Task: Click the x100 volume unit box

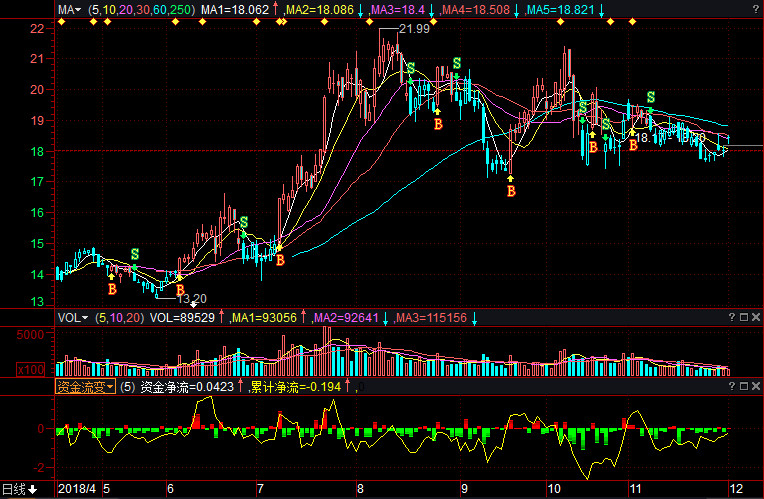Action: pos(31,369)
